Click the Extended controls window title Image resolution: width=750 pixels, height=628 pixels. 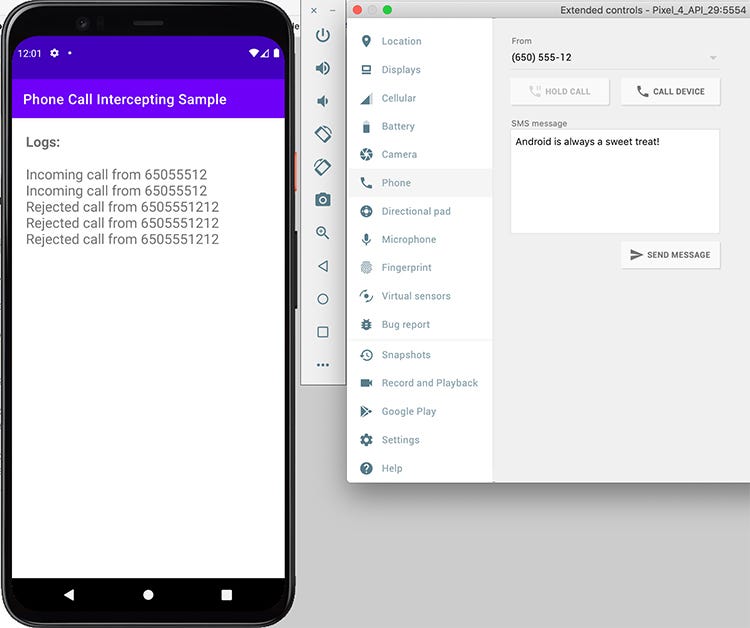[653, 10]
